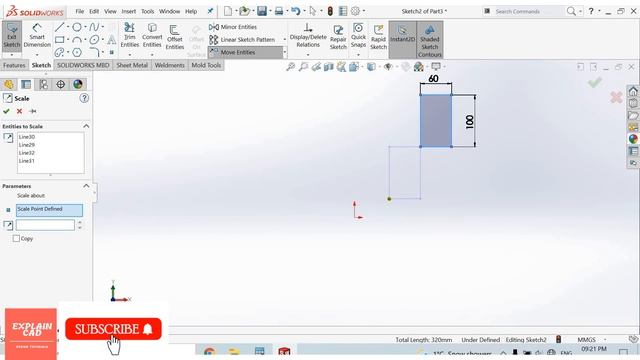This screenshot has height=360, width=640.
Task: Switch to SOLIDWORKS MBD tab
Action: pos(83,65)
